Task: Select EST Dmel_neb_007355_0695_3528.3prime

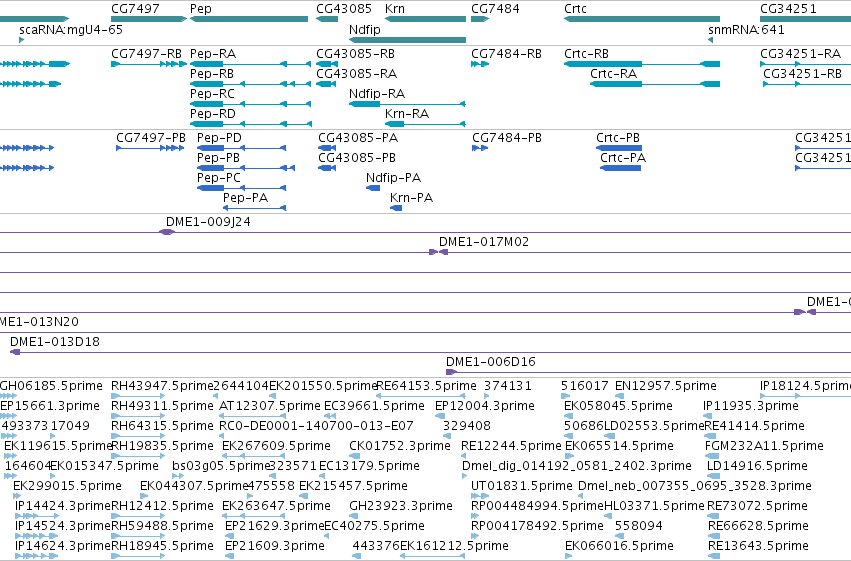Action: point(695,486)
